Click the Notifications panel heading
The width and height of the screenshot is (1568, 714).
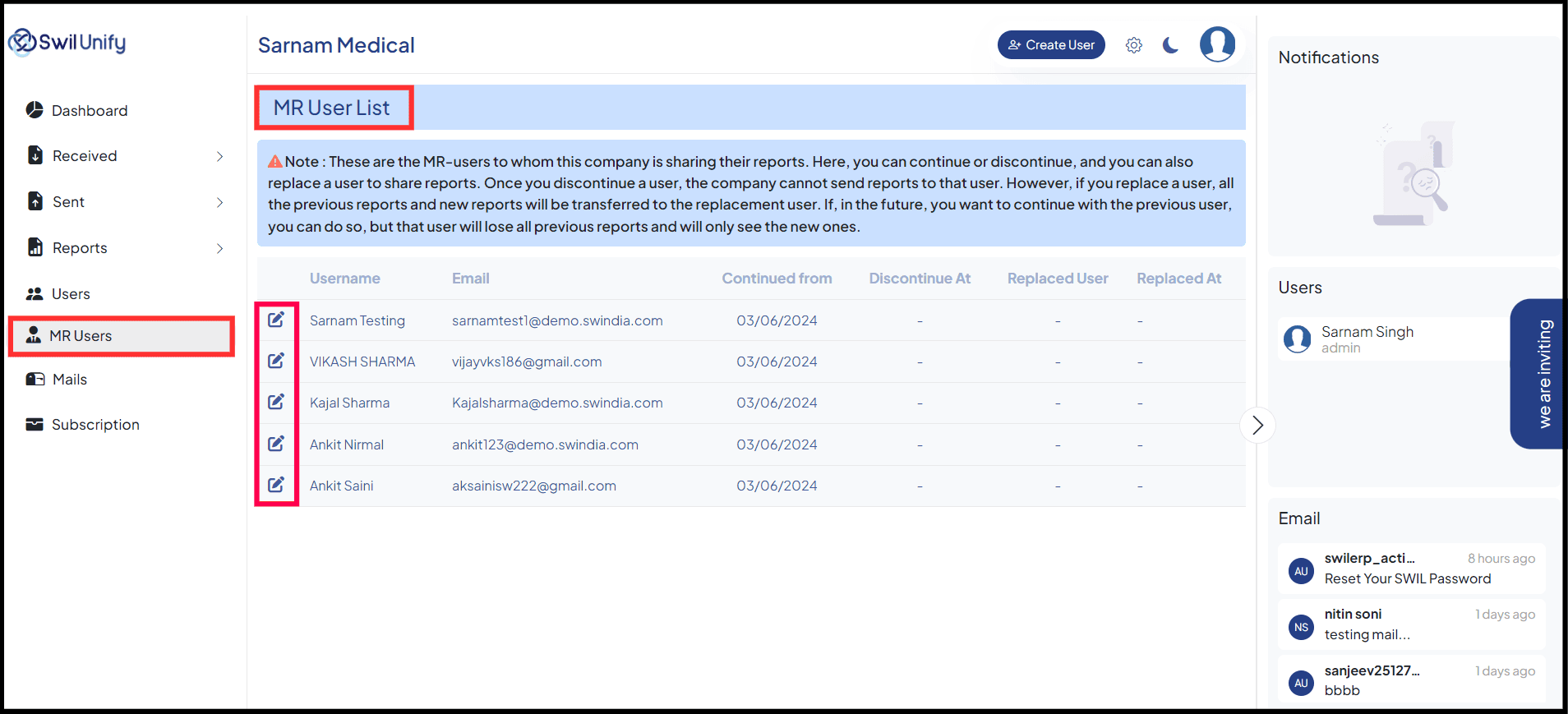coord(1329,58)
